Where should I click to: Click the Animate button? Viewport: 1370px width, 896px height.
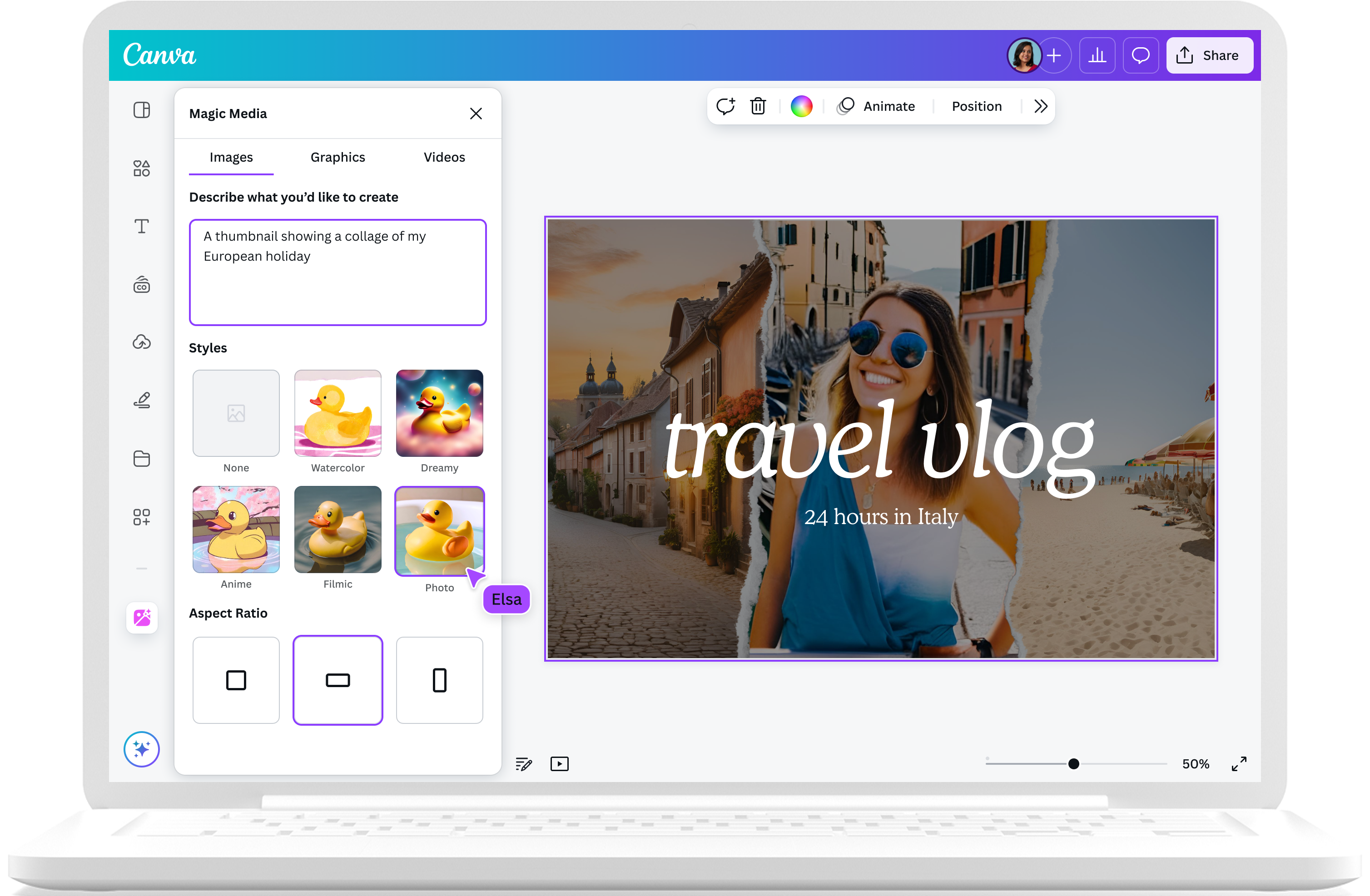pos(877,106)
